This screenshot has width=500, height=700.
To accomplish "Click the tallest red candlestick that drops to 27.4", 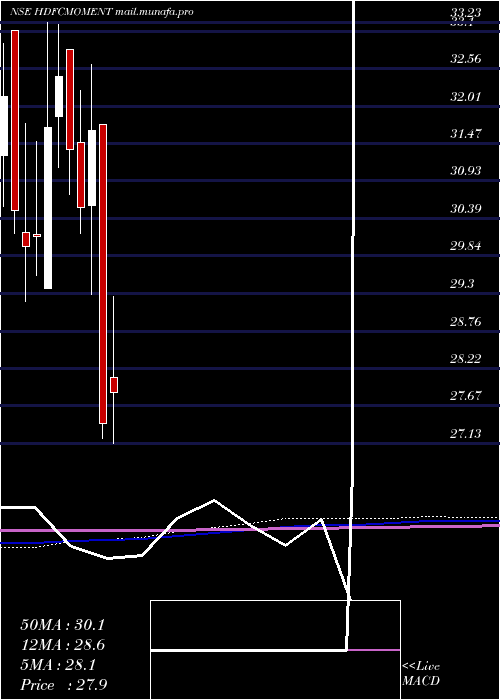I will [x=103, y=274].
